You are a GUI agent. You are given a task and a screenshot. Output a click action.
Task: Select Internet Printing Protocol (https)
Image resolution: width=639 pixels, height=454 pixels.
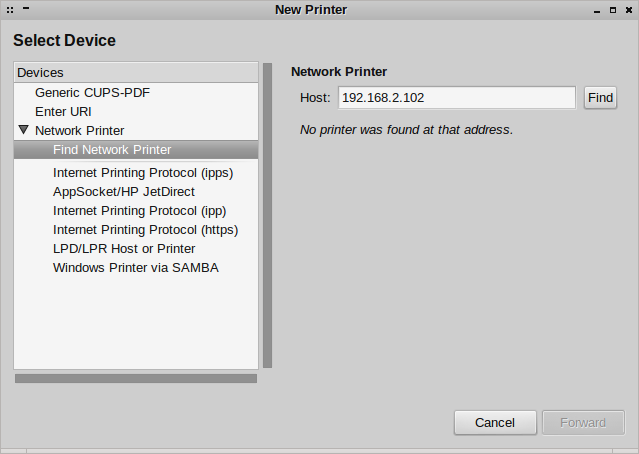coord(145,229)
